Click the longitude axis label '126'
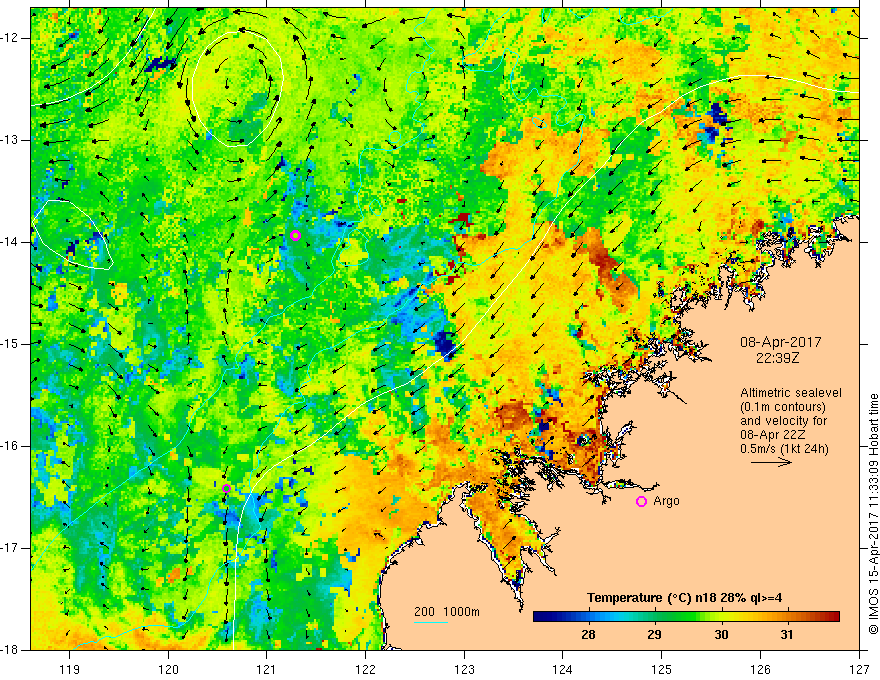This screenshot has width=880, height=680. [760, 669]
